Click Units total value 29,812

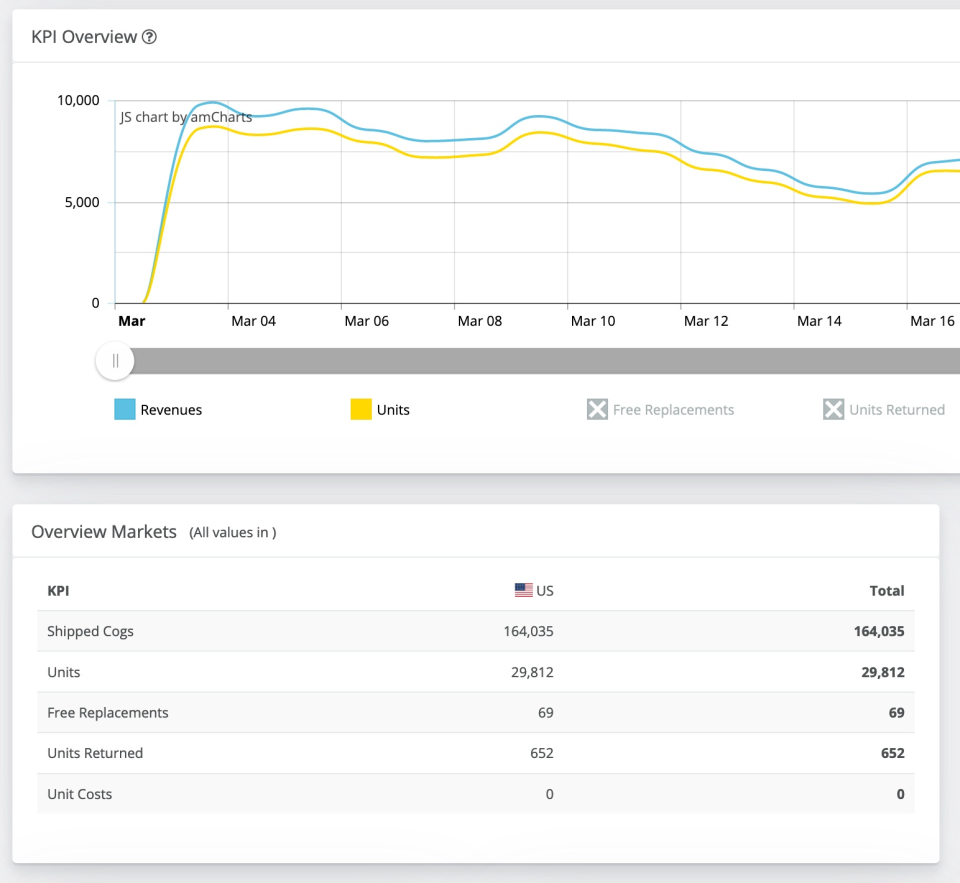pyautogui.click(x=882, y=672)
